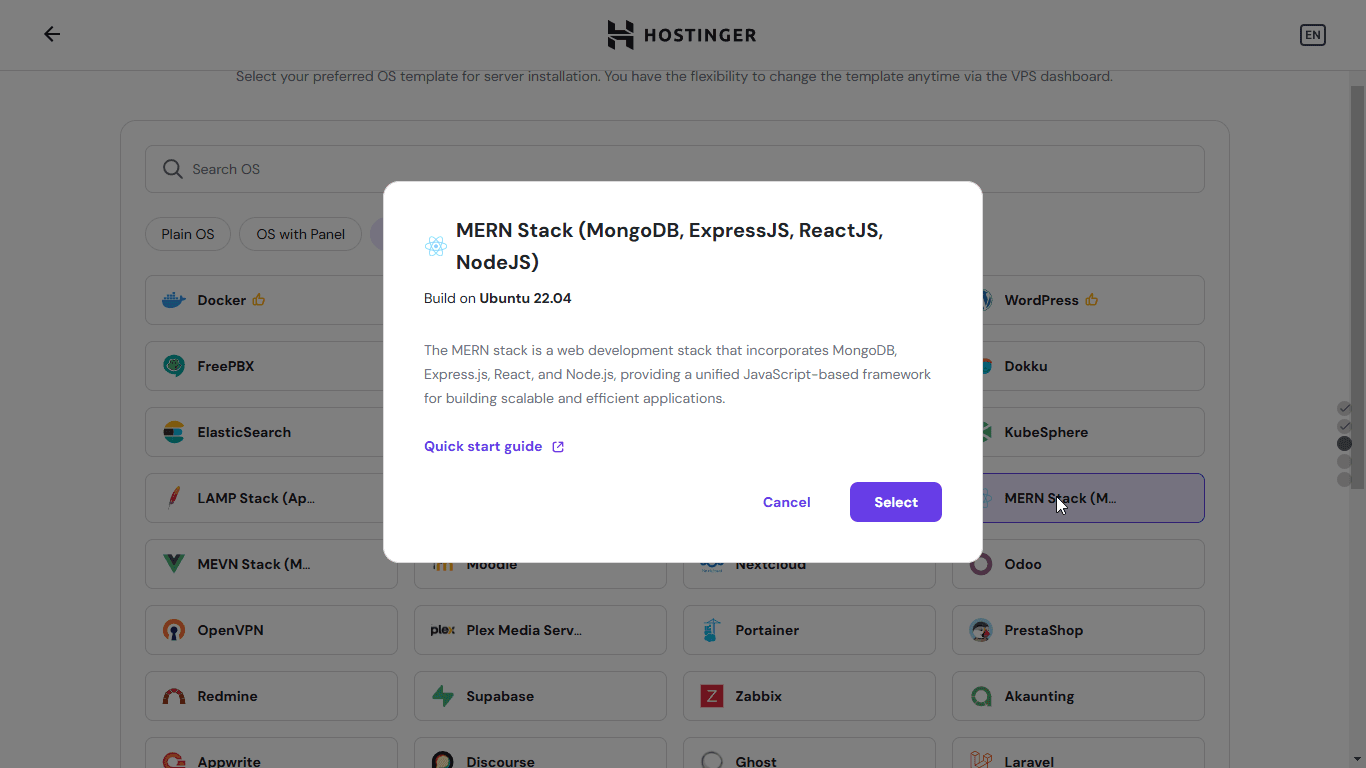
Task: Click the back arrow icon
Action: coord(52,34)
